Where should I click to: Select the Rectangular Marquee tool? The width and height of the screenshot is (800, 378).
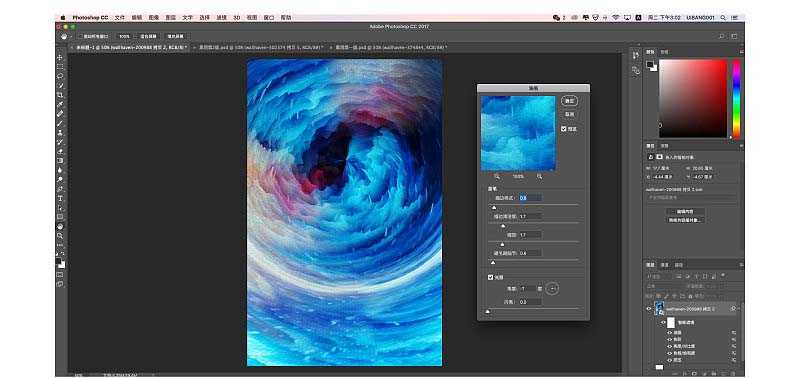60,67
